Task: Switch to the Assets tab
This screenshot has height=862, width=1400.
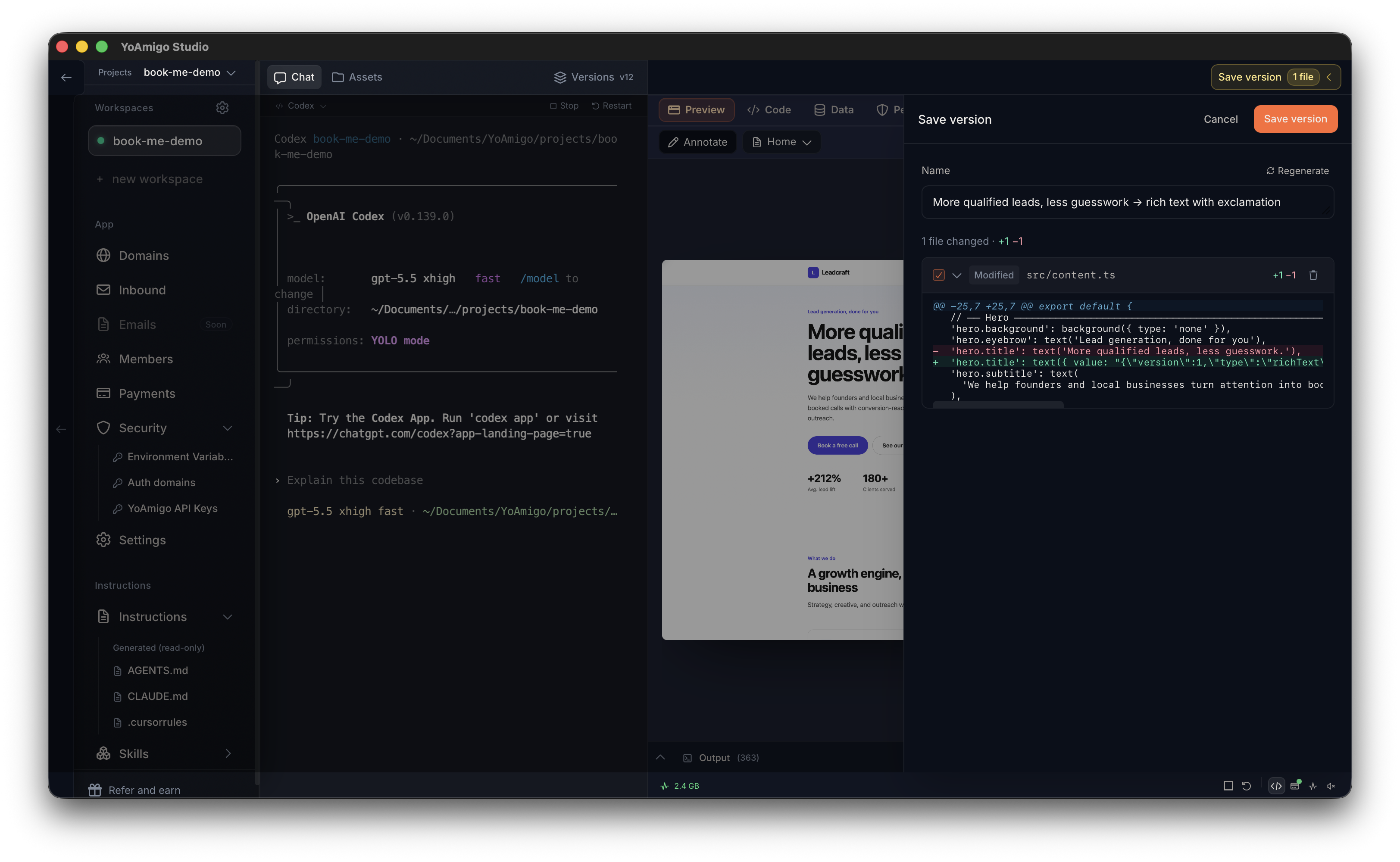Action: (357, 78)
